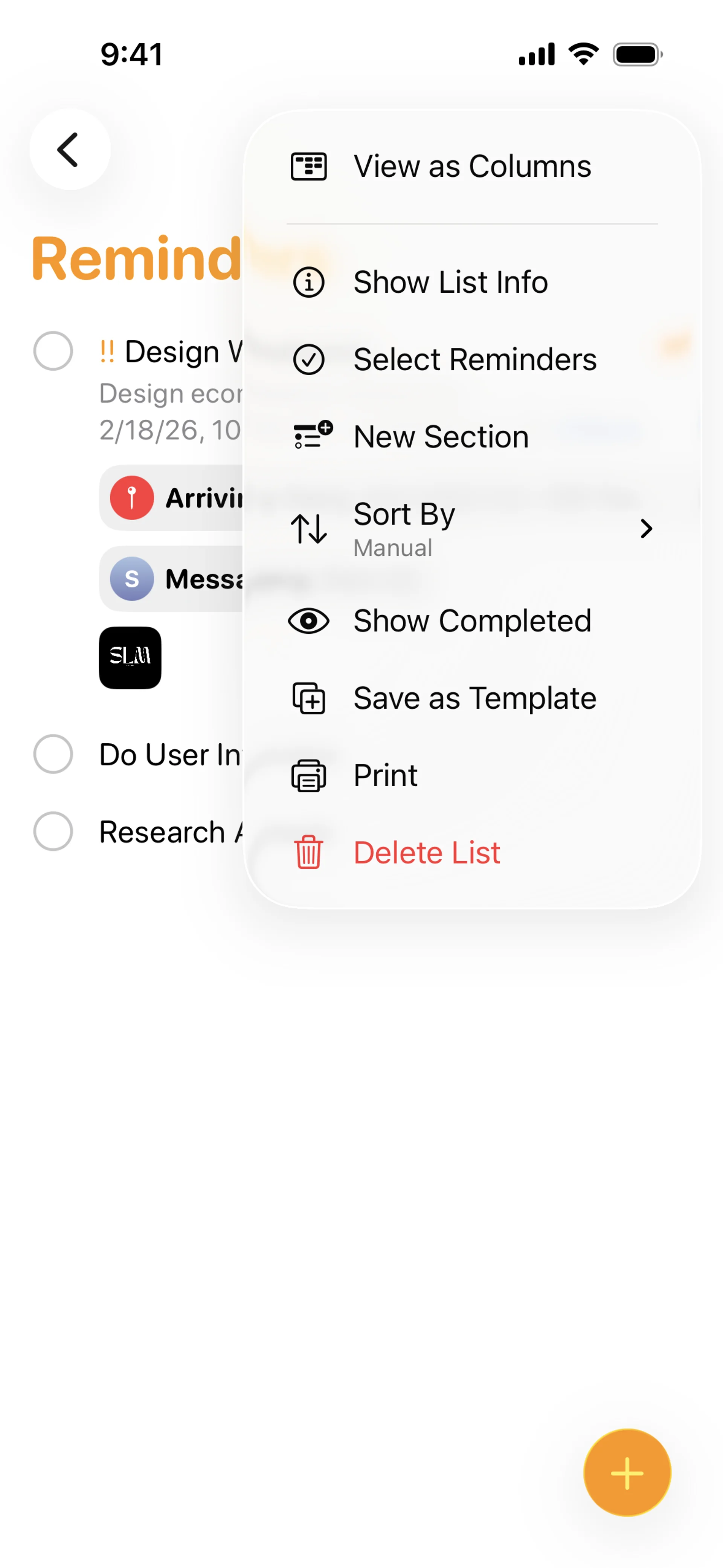Expand the Sort By submenu chevron

point(646,529)
